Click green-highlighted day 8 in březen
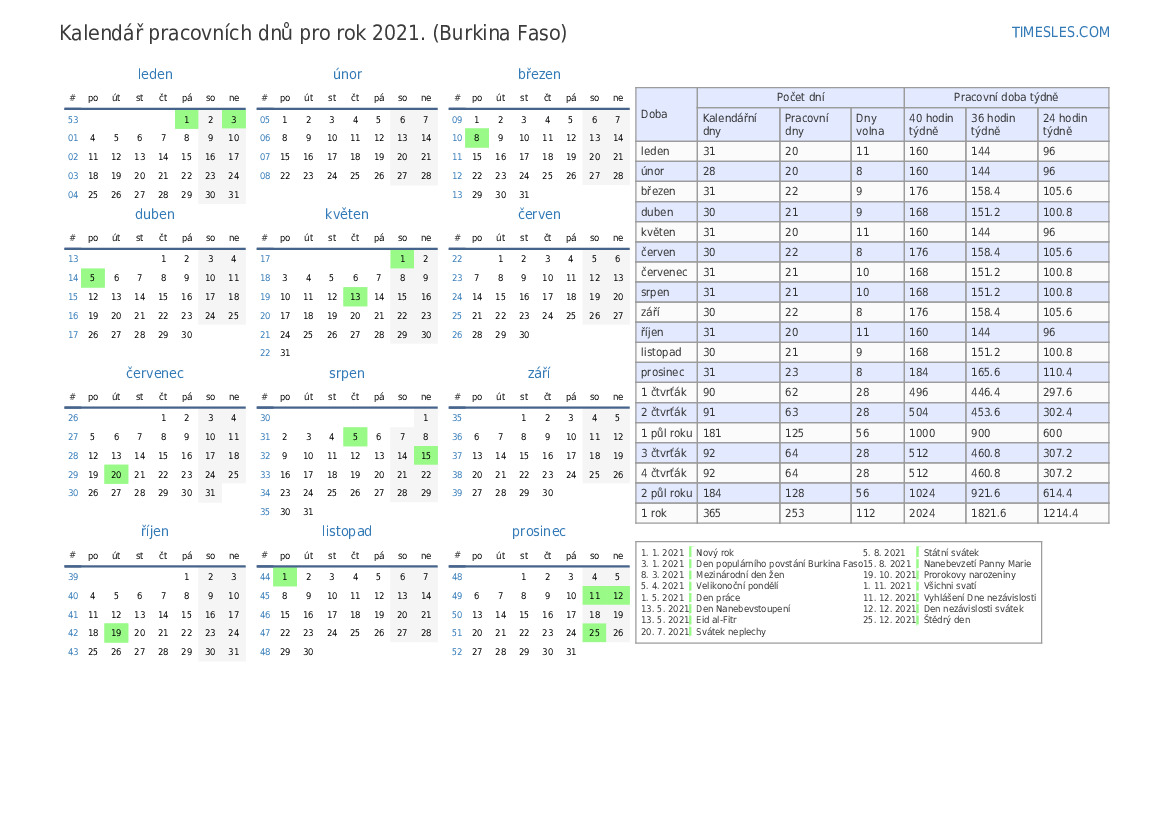 [x=477, y=138]
